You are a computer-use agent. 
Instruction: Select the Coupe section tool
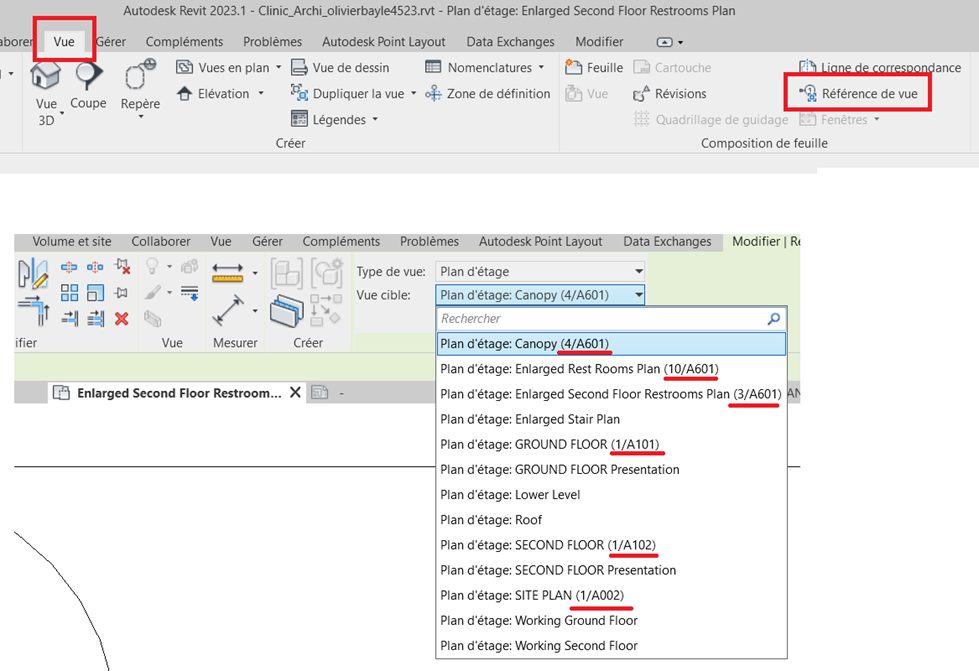(x=88, y=86)
